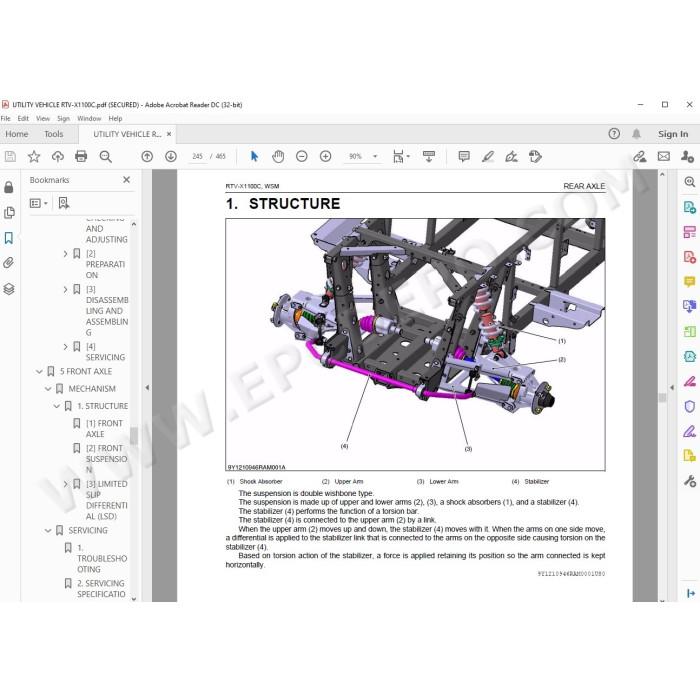Switch to the Tools tab

click(x=54, y=134)
